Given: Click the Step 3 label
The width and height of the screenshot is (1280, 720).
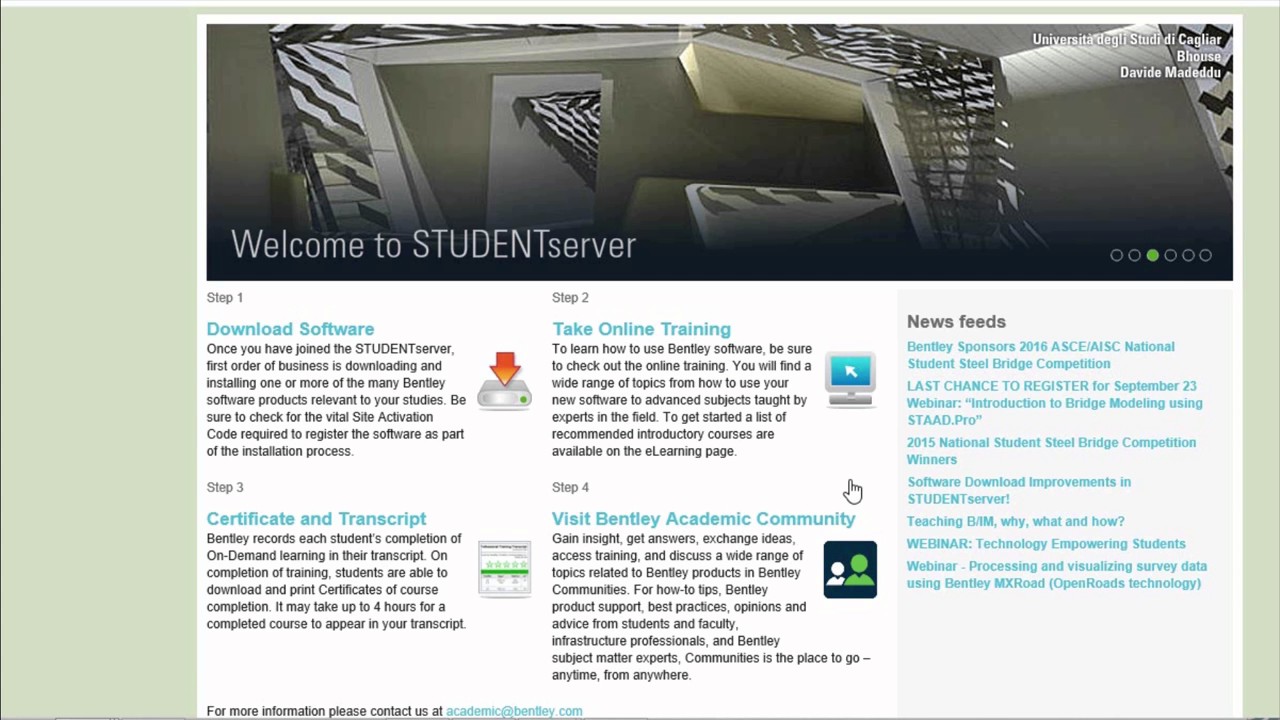Looking at the screenshot, I should tap(225, 488).
